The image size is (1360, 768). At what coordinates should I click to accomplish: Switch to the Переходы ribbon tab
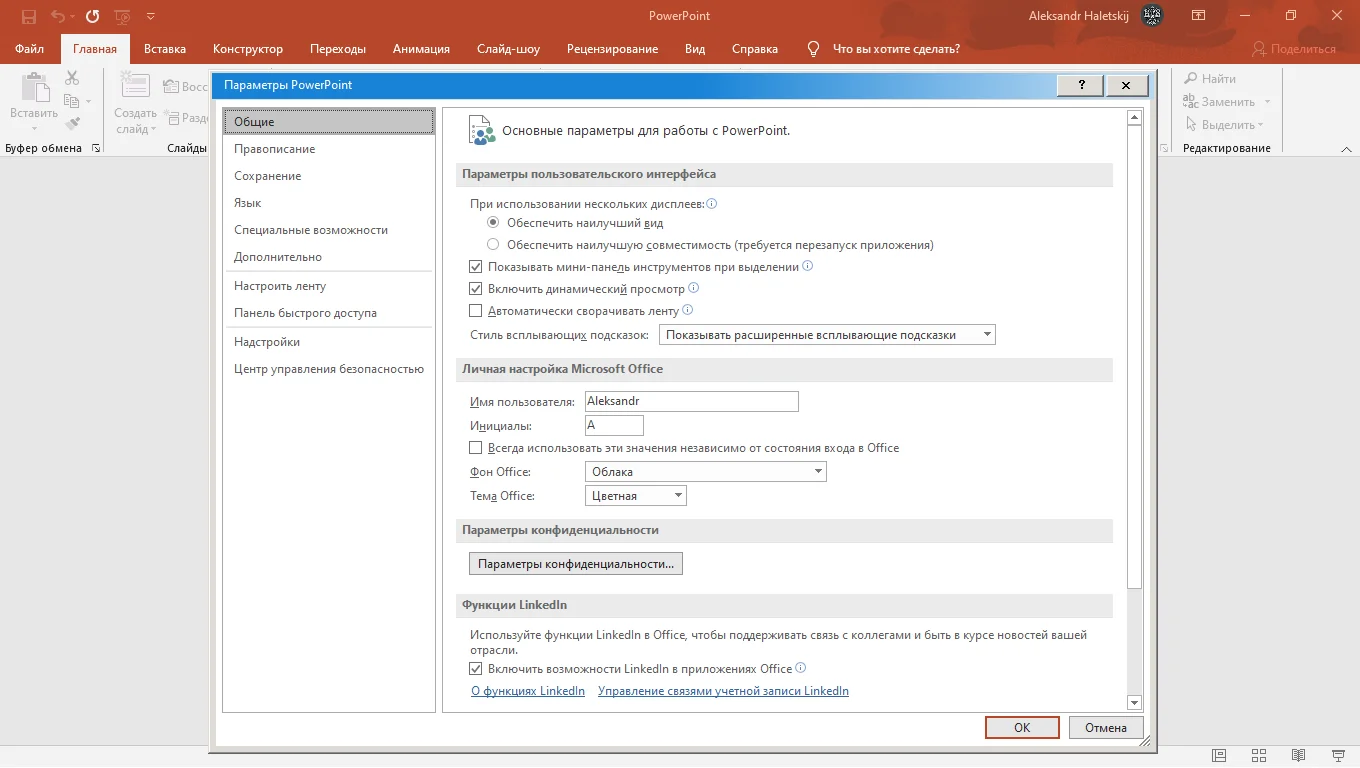(338, 49)
